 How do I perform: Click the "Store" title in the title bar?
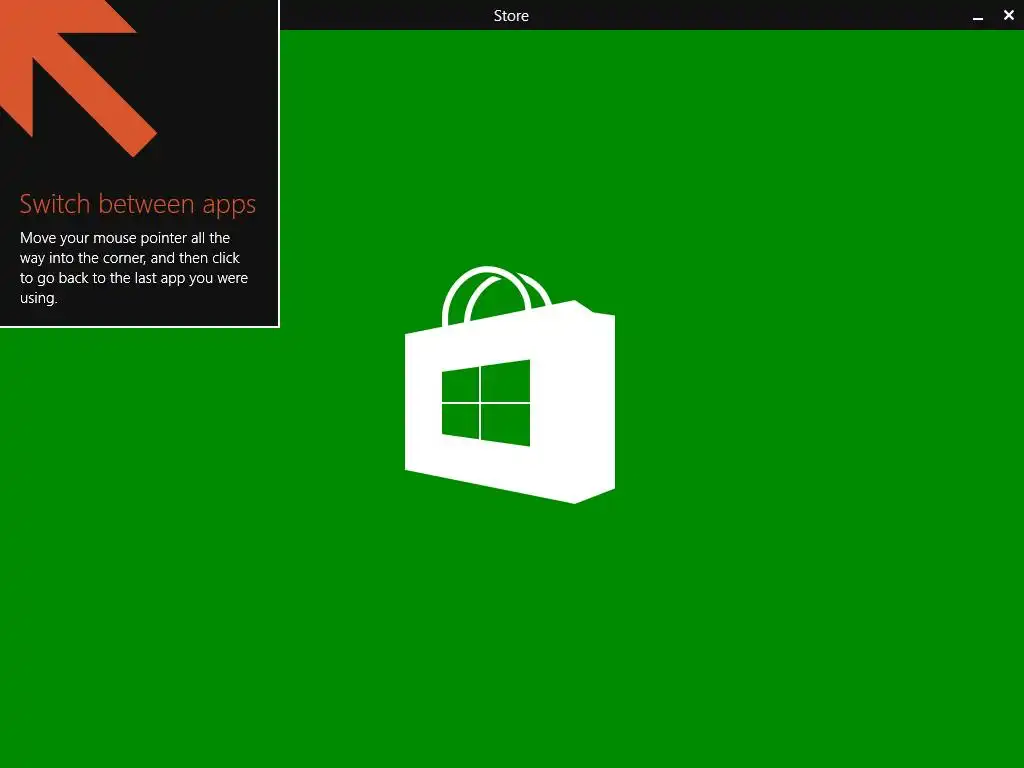(511, 16)
